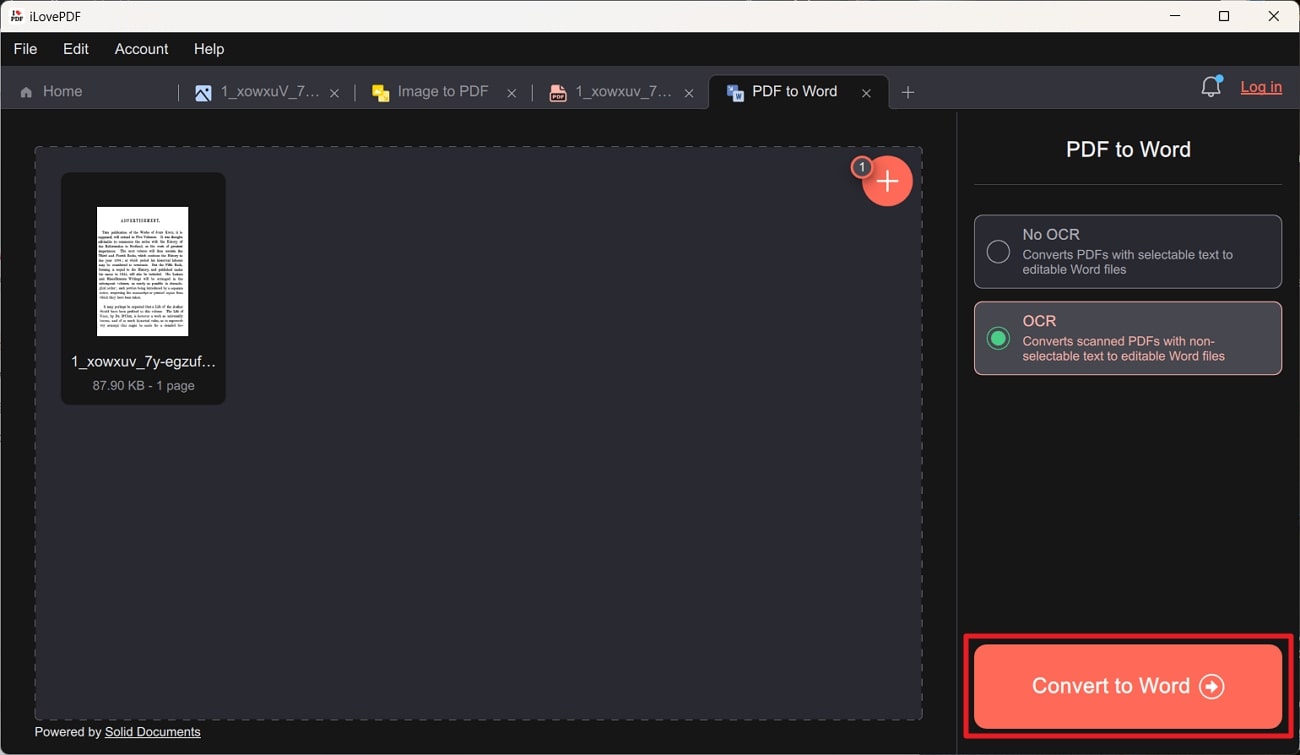The image size is (1300, 755).
Task: Click the PDF to Word tab icon
Action: pyautogui.click(x=735, y=93)
